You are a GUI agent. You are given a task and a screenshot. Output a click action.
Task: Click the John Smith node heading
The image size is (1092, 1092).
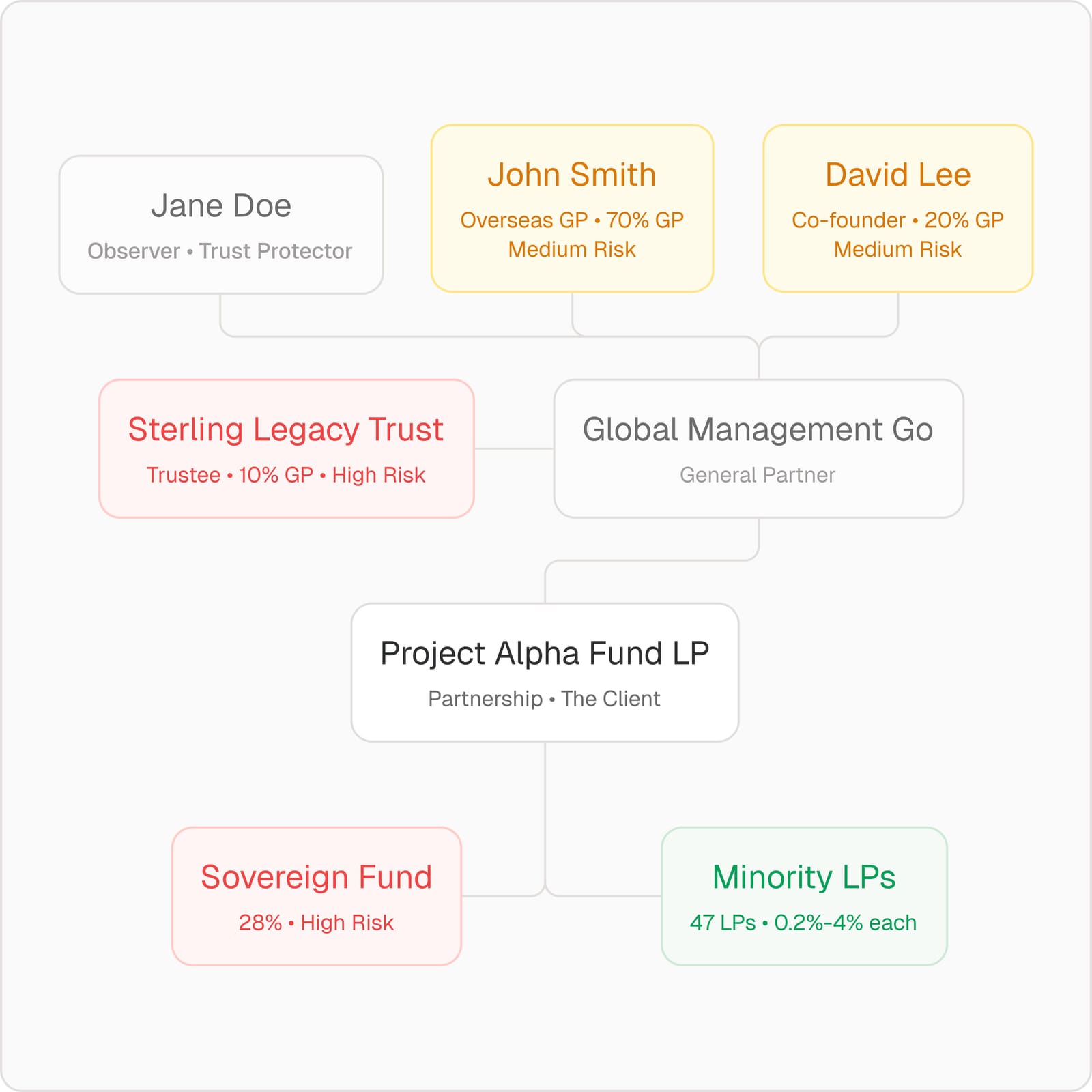[x=572, y=175]
